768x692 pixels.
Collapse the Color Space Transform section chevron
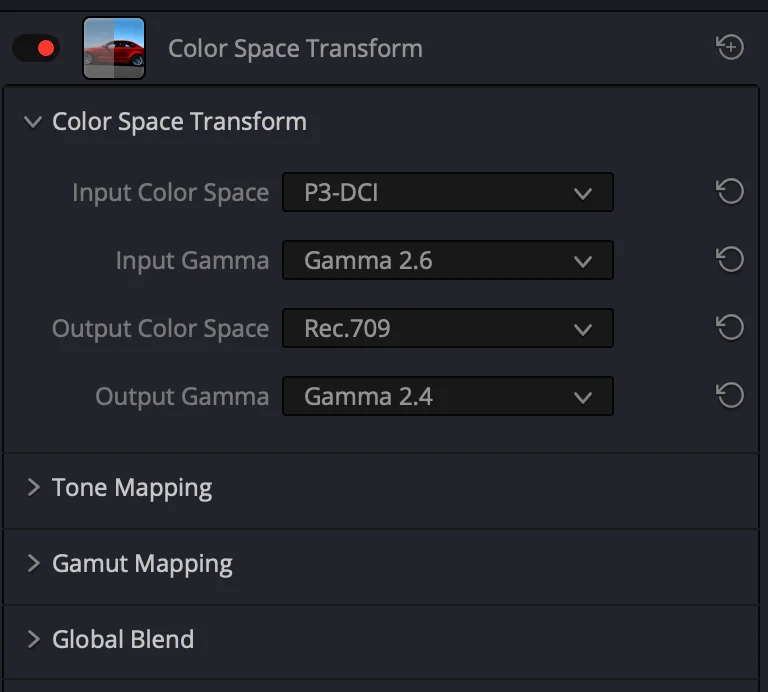33,121
